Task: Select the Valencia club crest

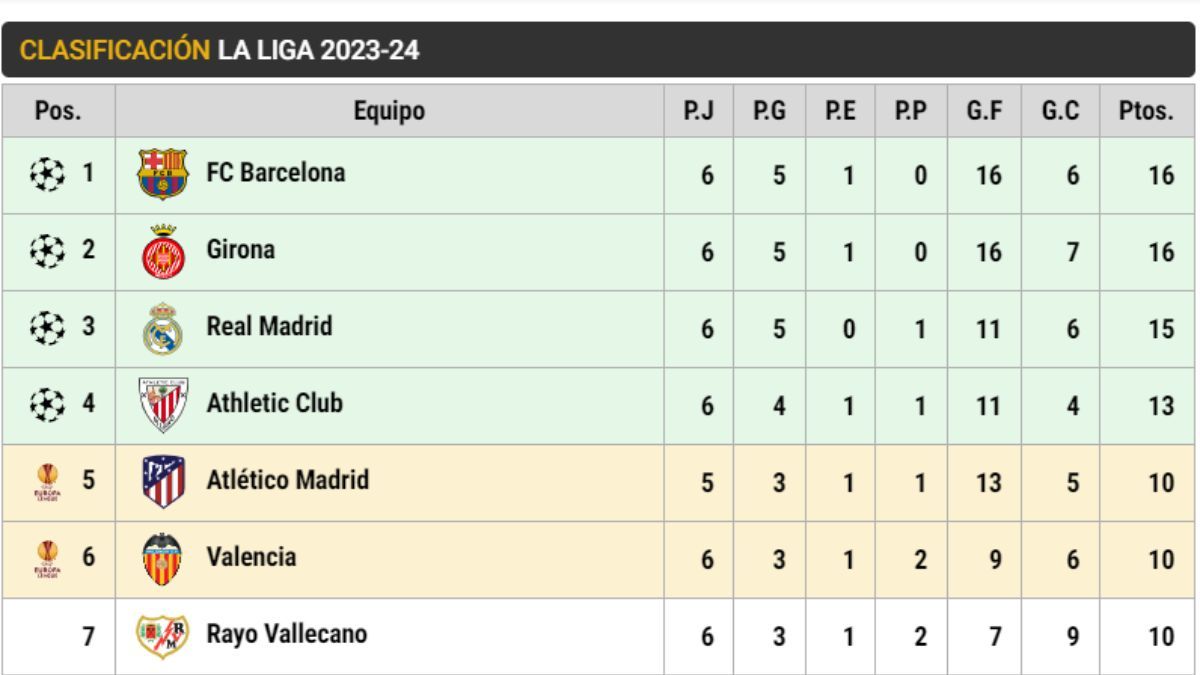Action: 162,559
